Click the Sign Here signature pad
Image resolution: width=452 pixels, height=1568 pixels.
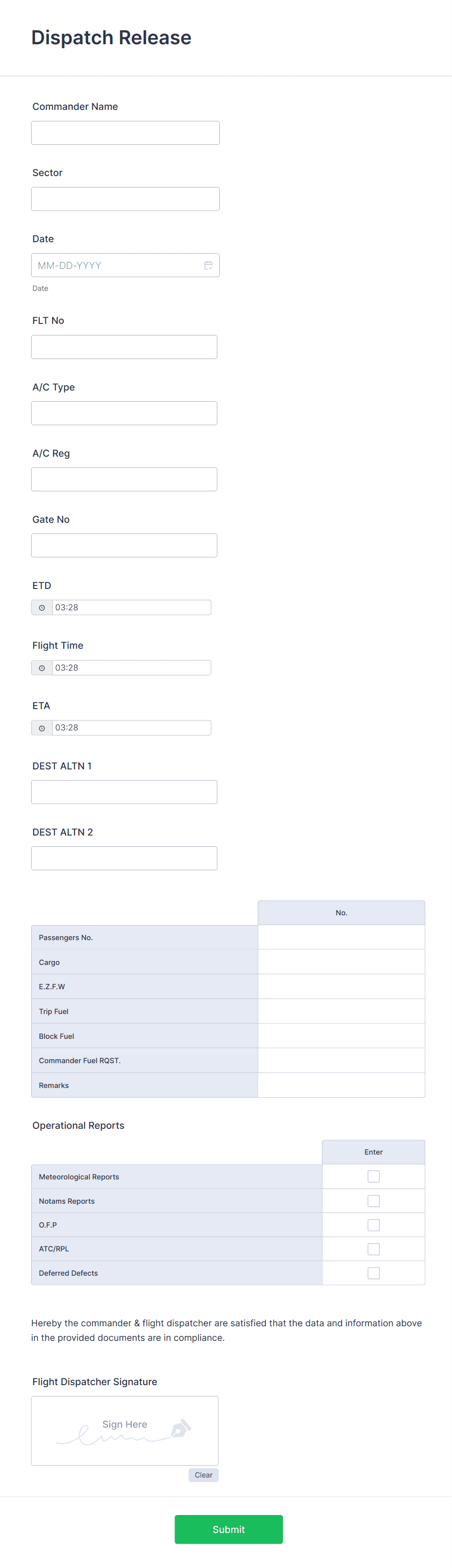(x=124, y=1430)
